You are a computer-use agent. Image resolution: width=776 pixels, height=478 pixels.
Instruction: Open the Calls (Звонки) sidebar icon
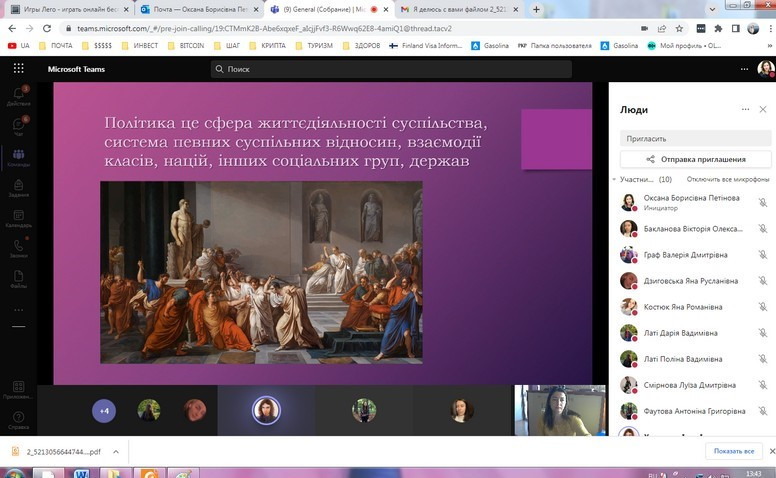pos(18,248)
